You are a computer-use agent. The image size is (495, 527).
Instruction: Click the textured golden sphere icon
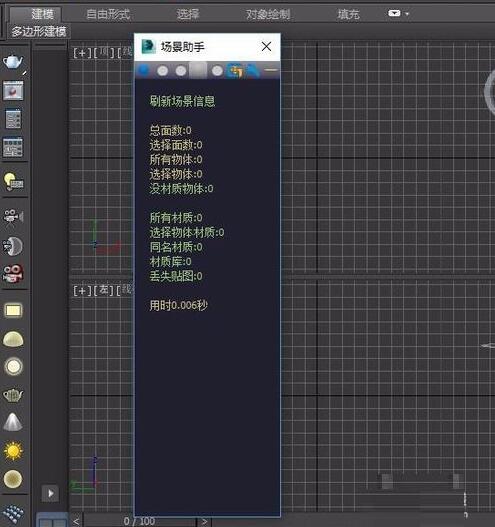pos(13,479)
